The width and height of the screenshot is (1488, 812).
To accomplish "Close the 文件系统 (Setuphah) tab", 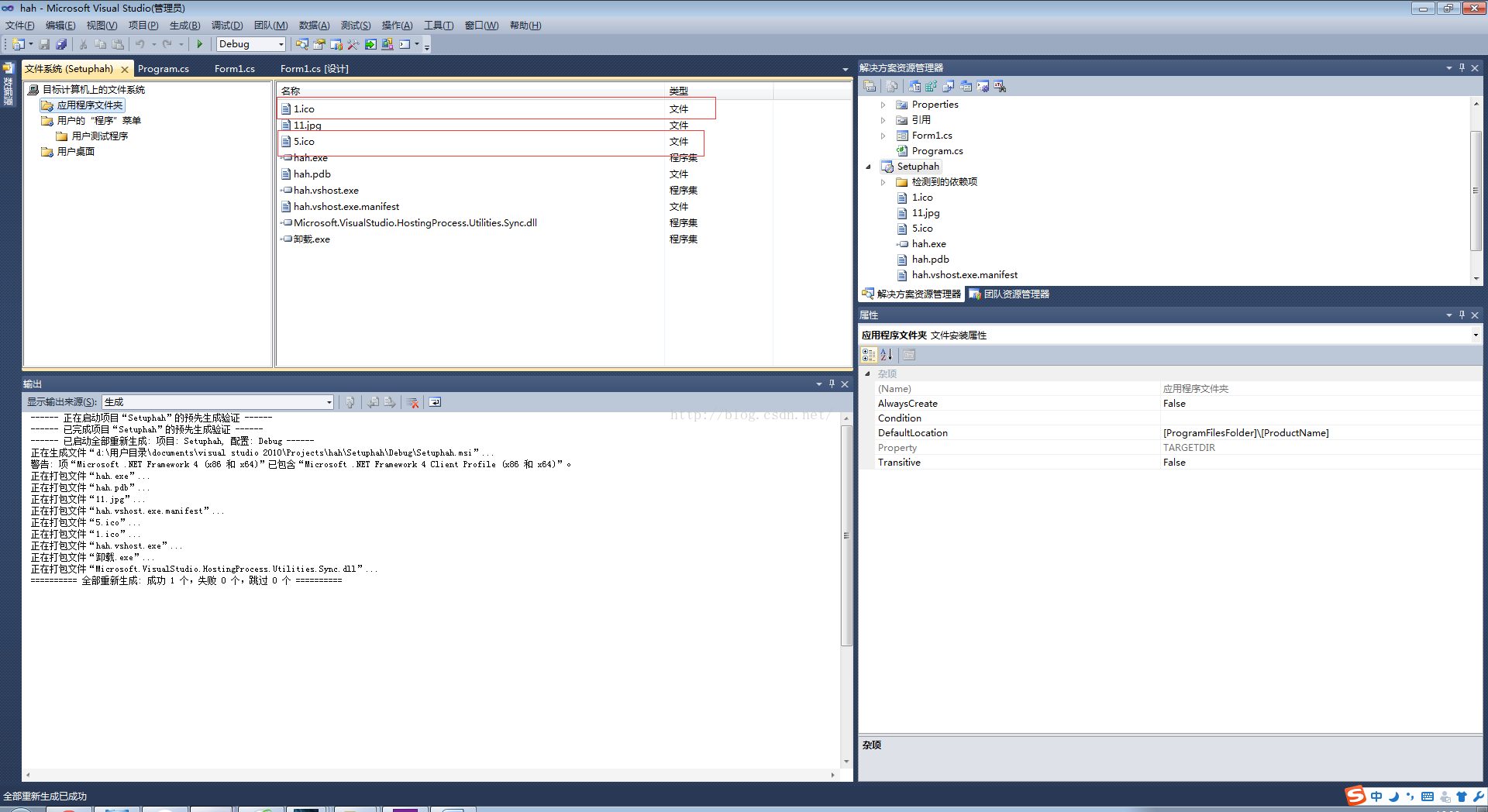I will 125,69.
